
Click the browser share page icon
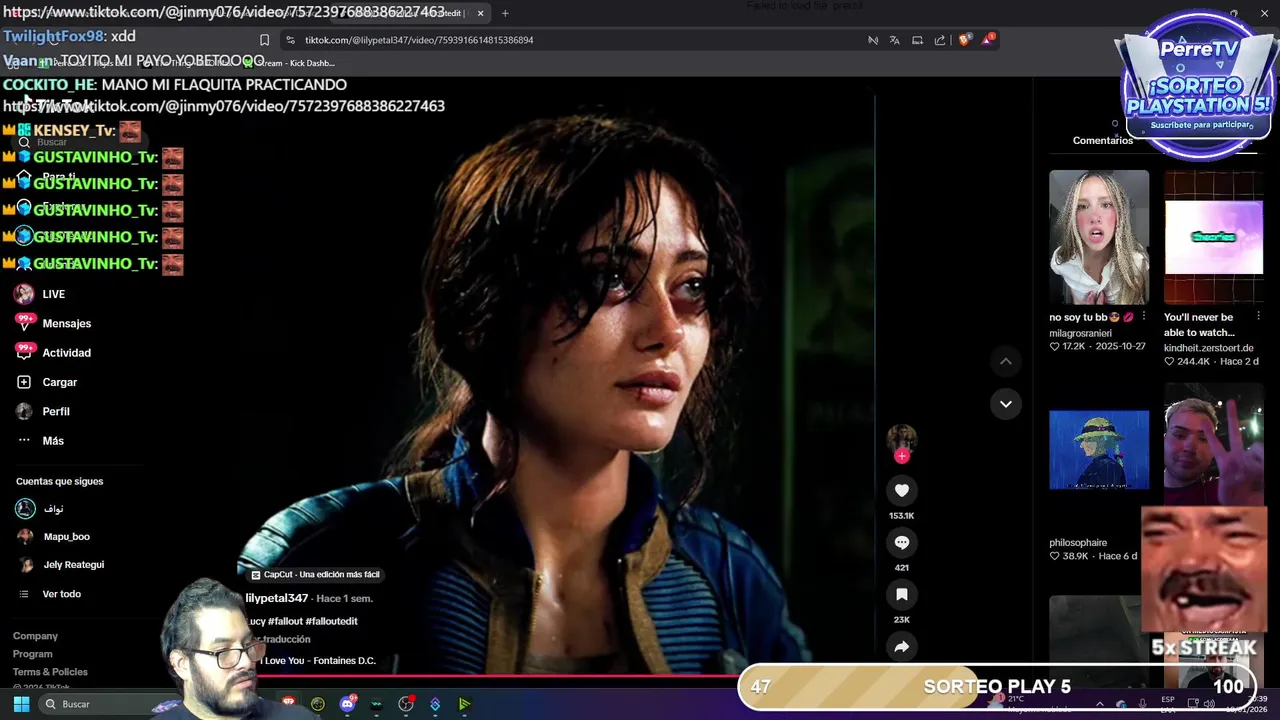click(x=940, y=40)
